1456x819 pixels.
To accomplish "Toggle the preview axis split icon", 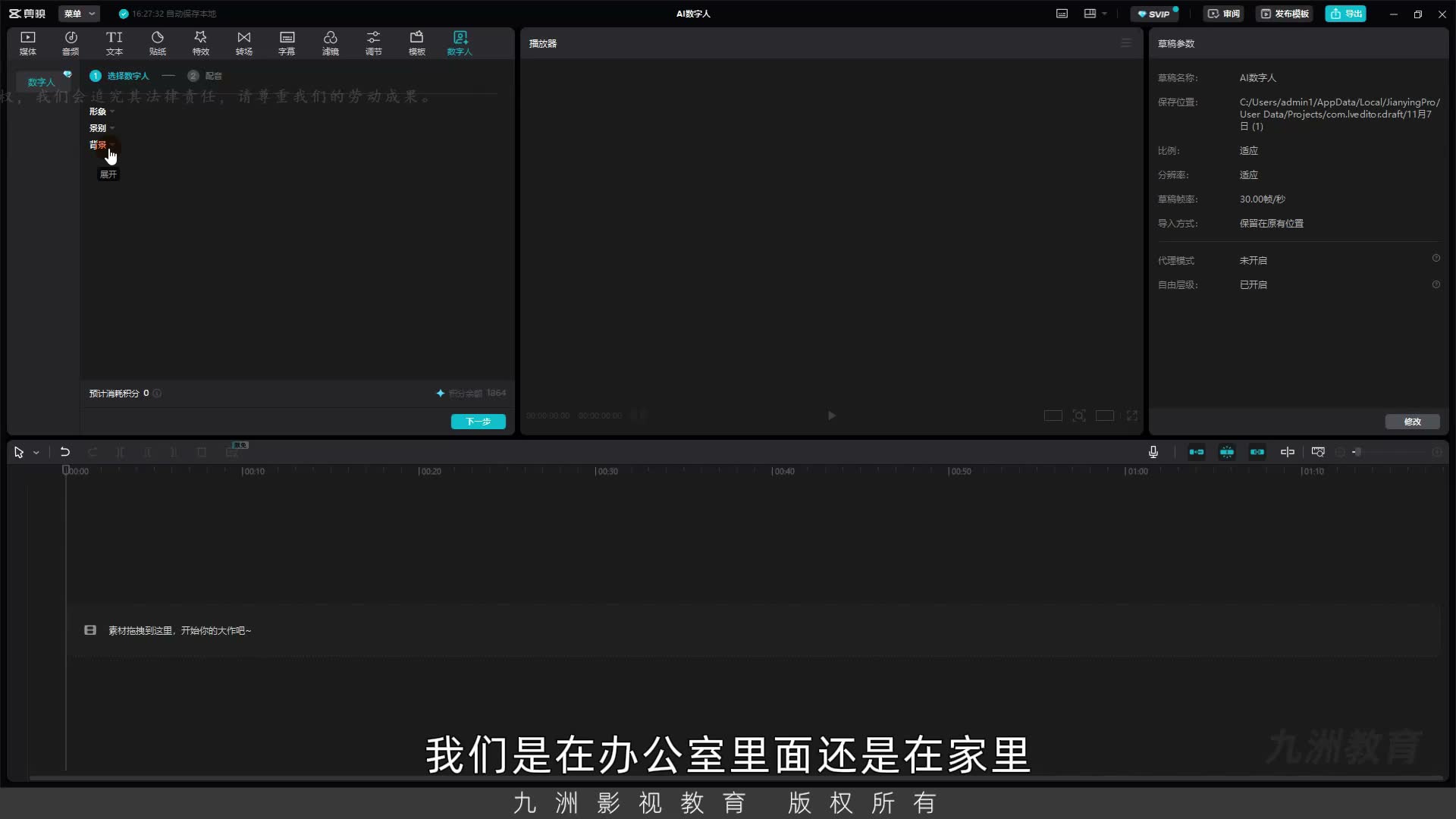I will pos(1288,452).
